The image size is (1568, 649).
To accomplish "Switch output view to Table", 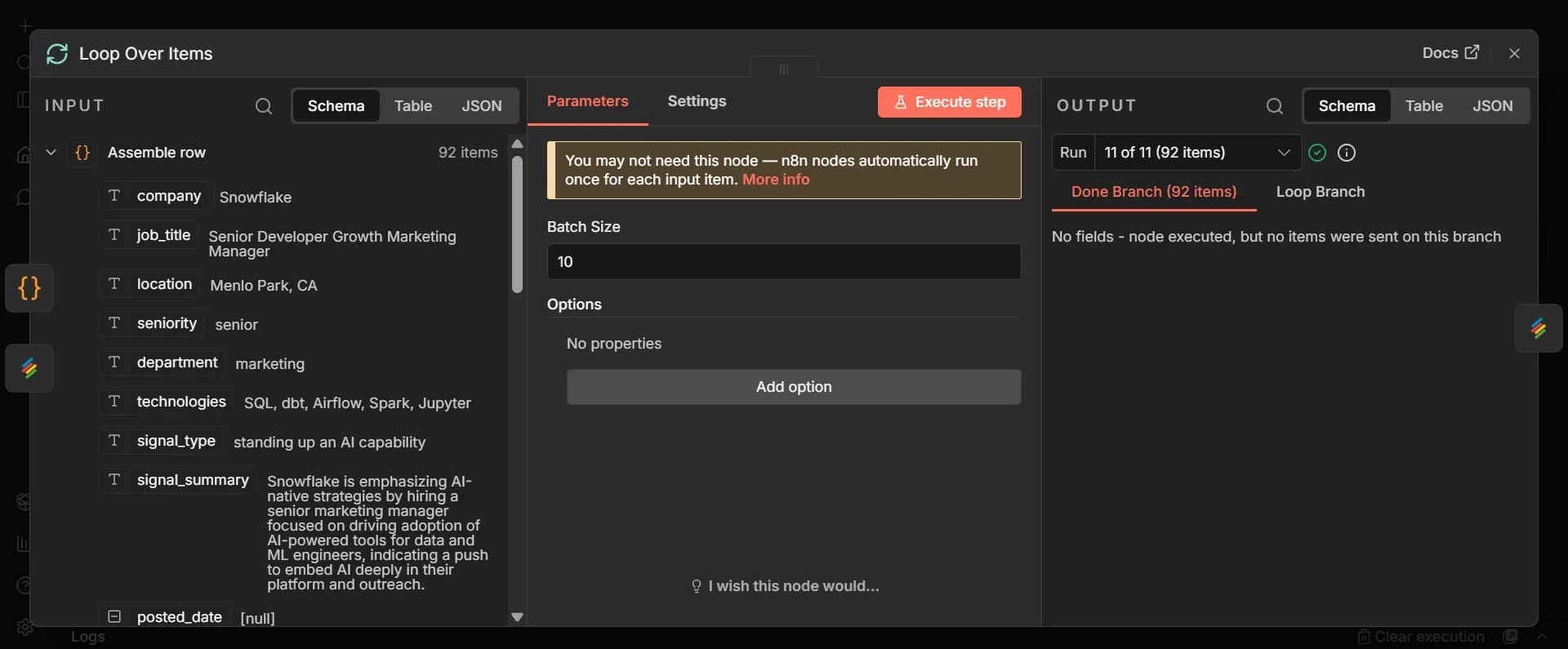I will click(x=1424, y=106).
